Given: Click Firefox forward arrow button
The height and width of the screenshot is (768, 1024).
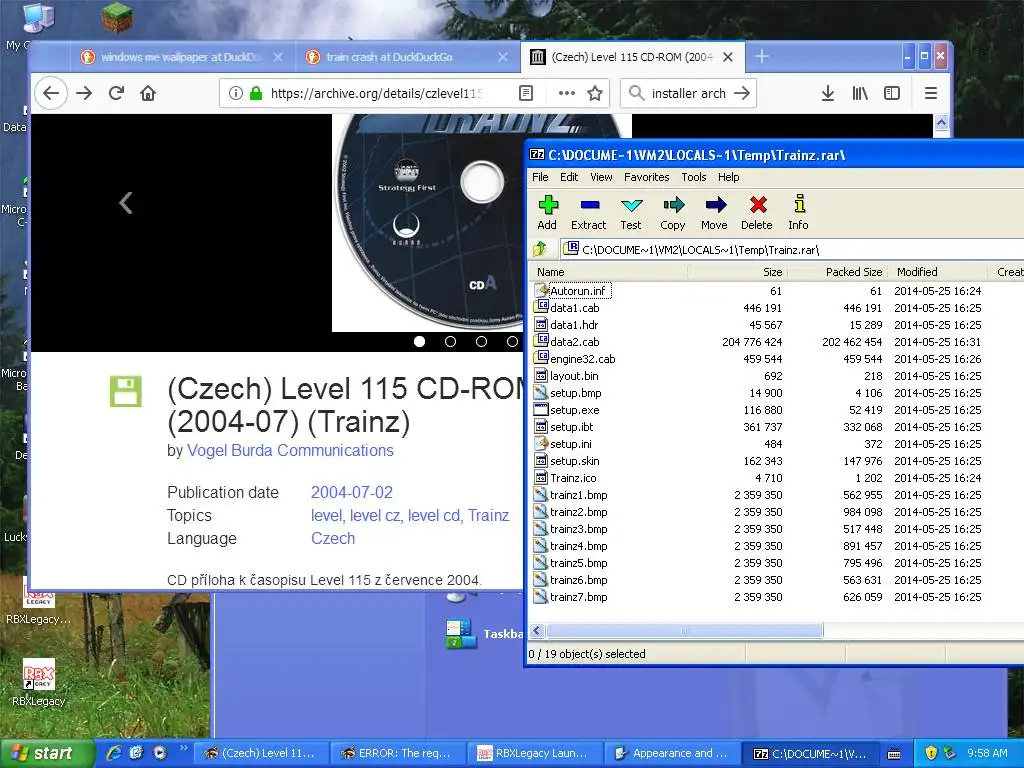Looking at the screenshot, I should point(84,93).
